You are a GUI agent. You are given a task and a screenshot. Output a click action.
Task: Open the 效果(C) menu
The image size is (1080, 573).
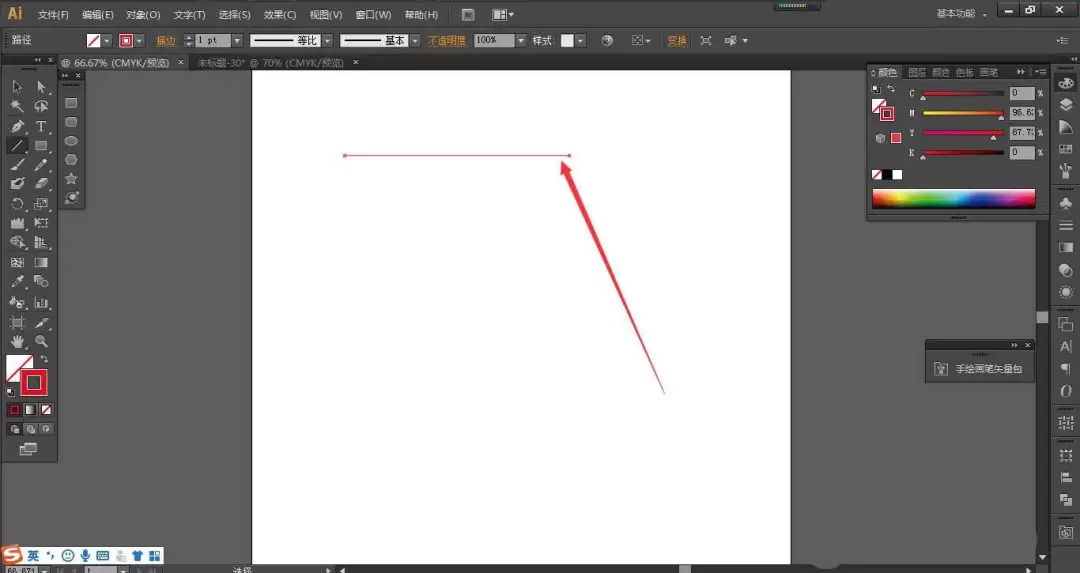click(x=280, y=14)
